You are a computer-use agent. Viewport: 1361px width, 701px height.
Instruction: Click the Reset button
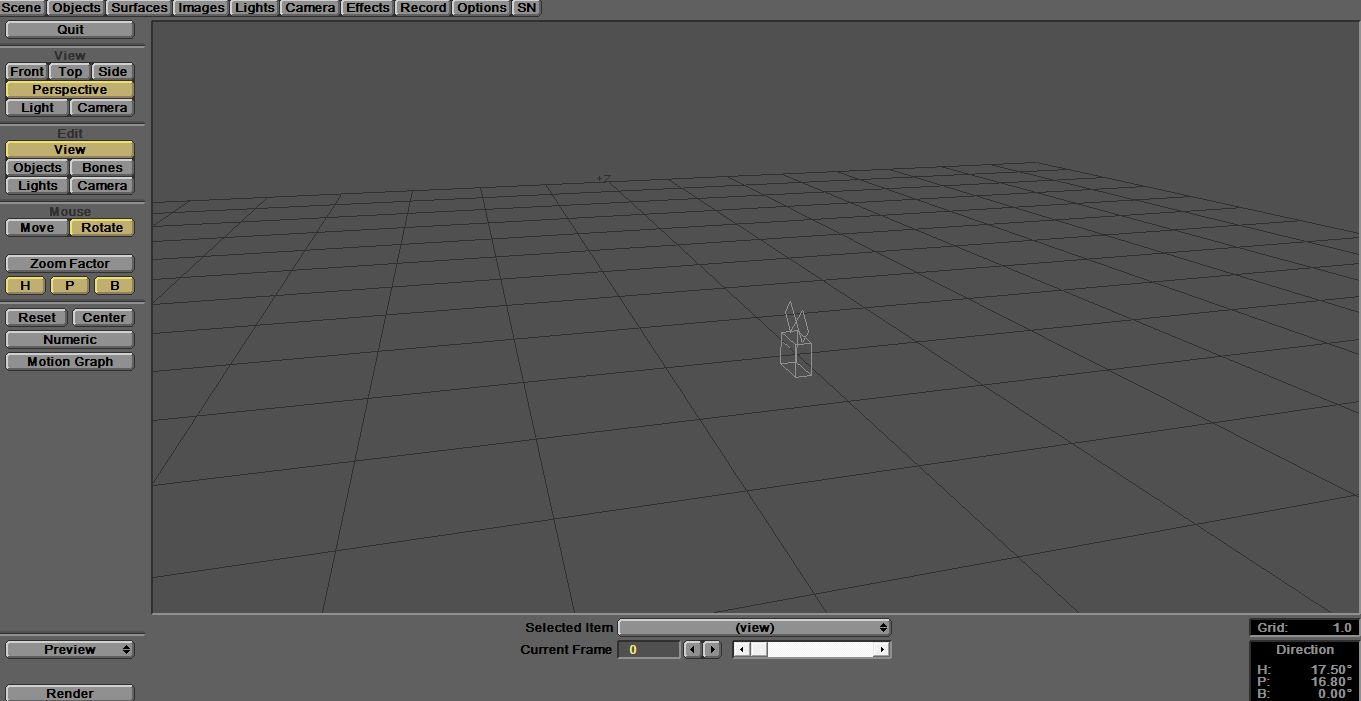coord(37,318)
